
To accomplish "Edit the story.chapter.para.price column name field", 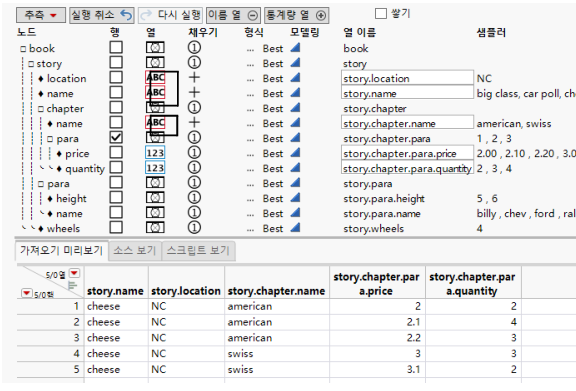I will pos(407,153).
